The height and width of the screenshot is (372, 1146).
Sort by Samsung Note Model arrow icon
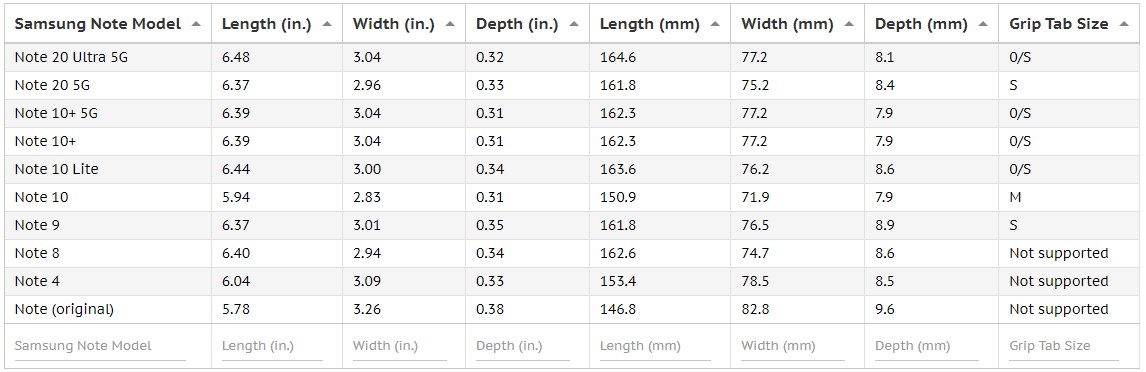(x=196, y=24)
